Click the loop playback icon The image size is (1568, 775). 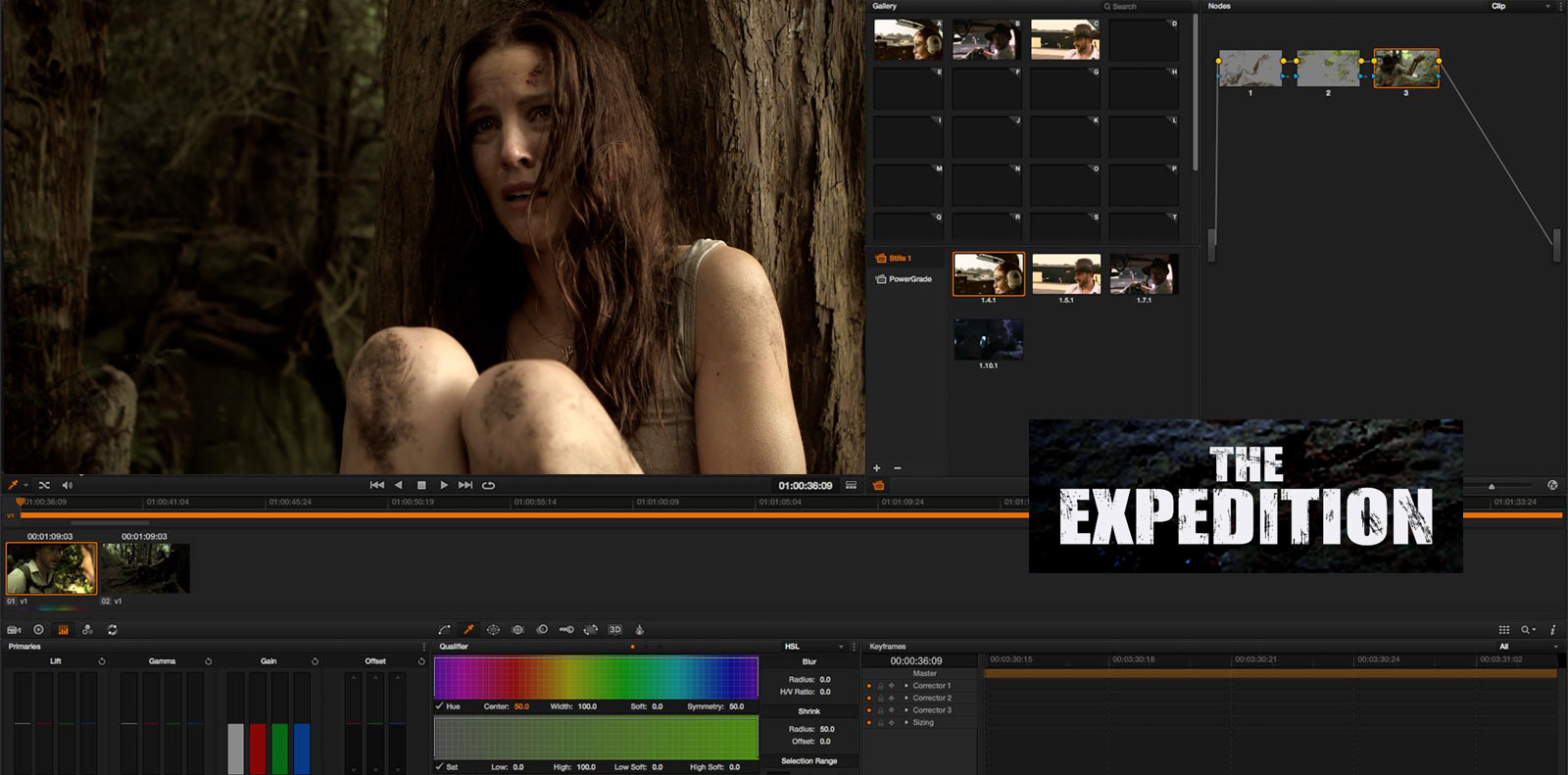[488, 485]
